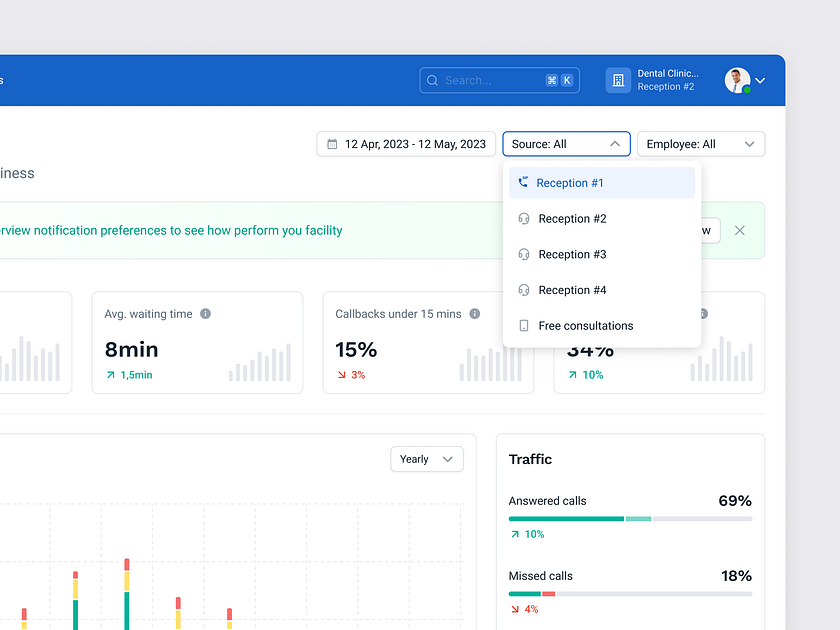
Task: Select Reception #2 from the source list
Action: [602, 219]
